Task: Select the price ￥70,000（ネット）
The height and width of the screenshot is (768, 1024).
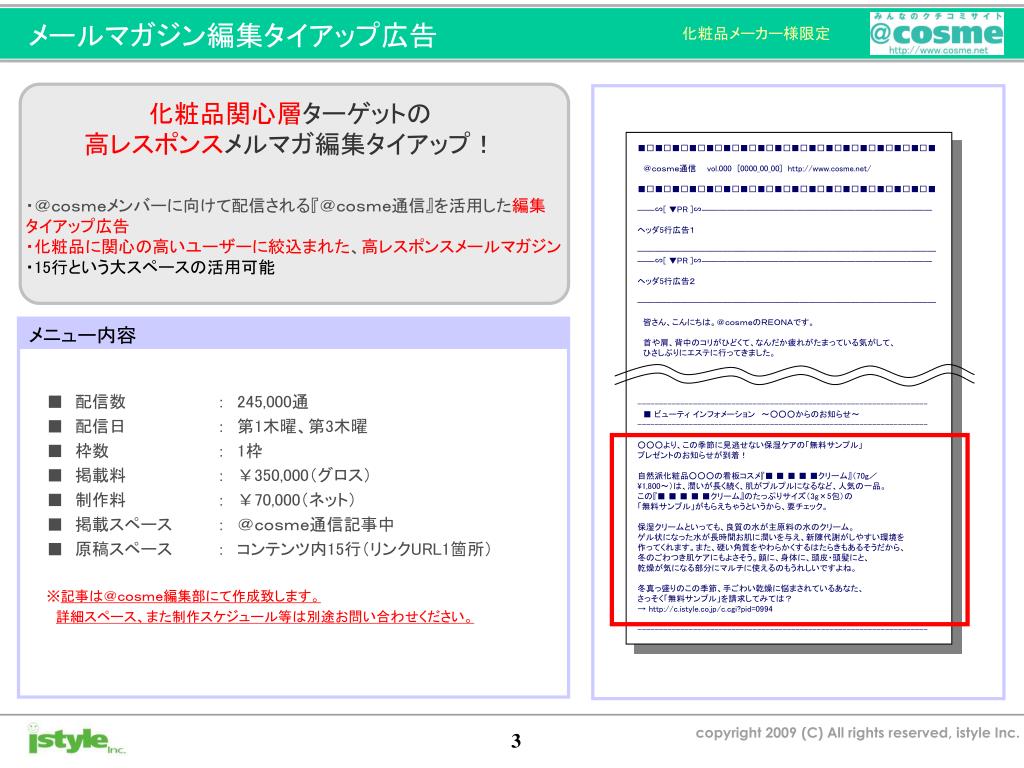Action: point(296,500)
